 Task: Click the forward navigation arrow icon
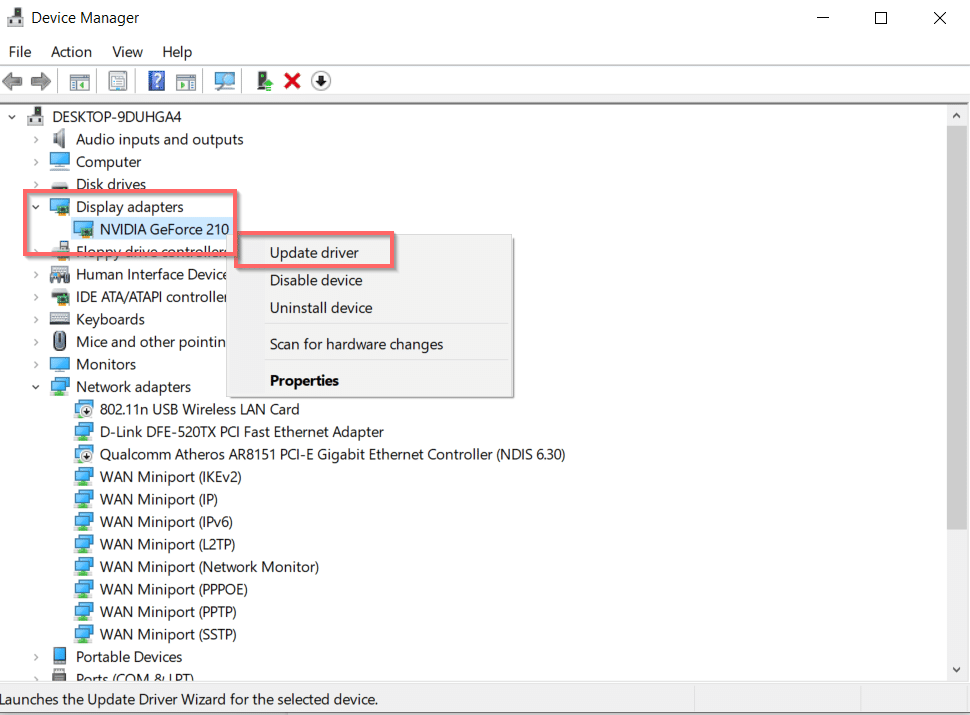pyautogui.click(x=40, y=80)
